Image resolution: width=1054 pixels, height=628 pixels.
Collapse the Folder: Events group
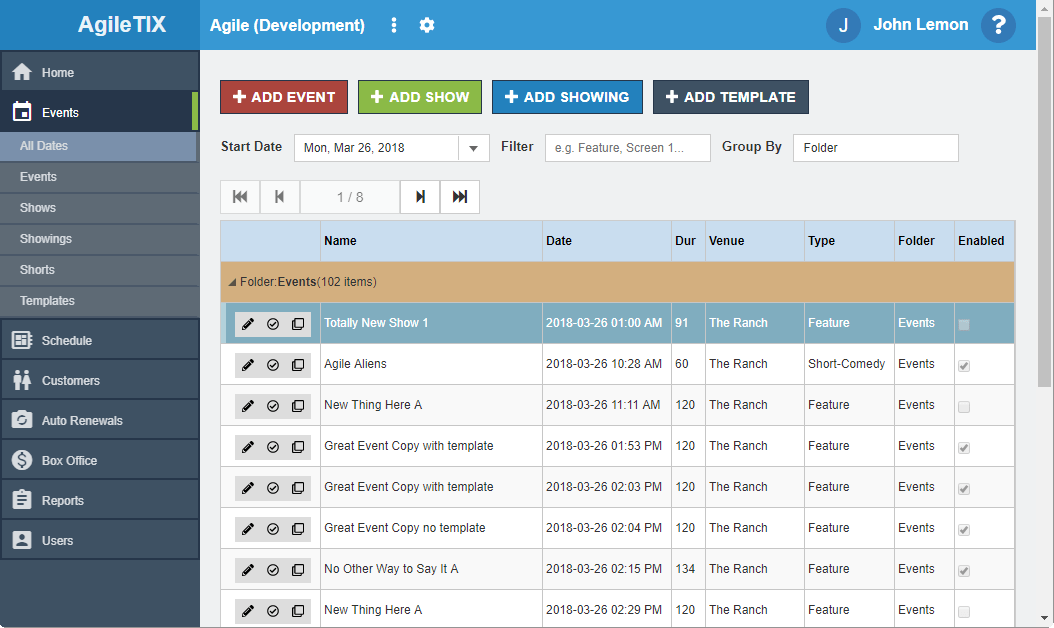coord(232,283)
